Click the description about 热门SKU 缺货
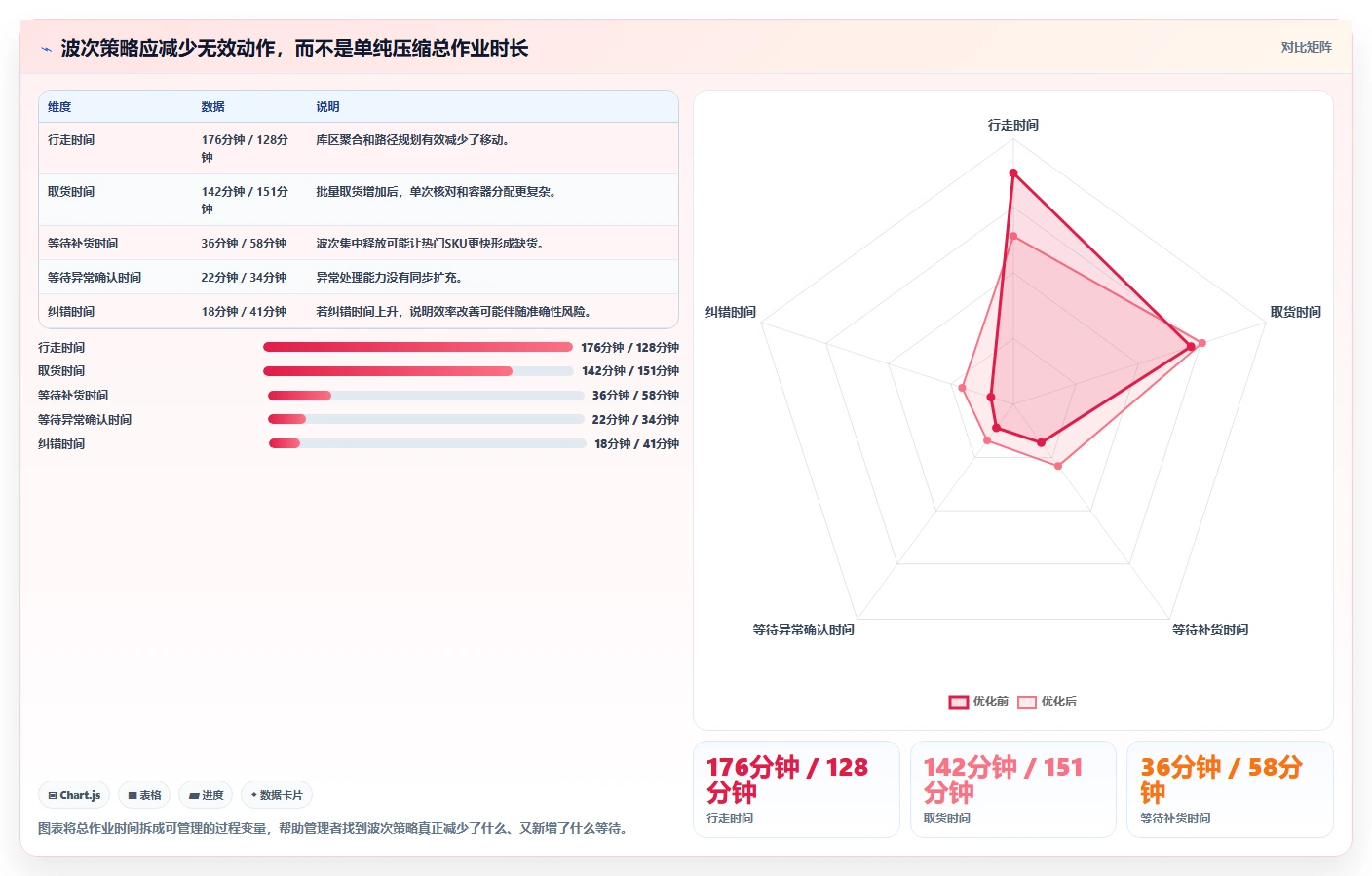Image resolution: width=1372 pixels, height=876 pixels. 433,244
